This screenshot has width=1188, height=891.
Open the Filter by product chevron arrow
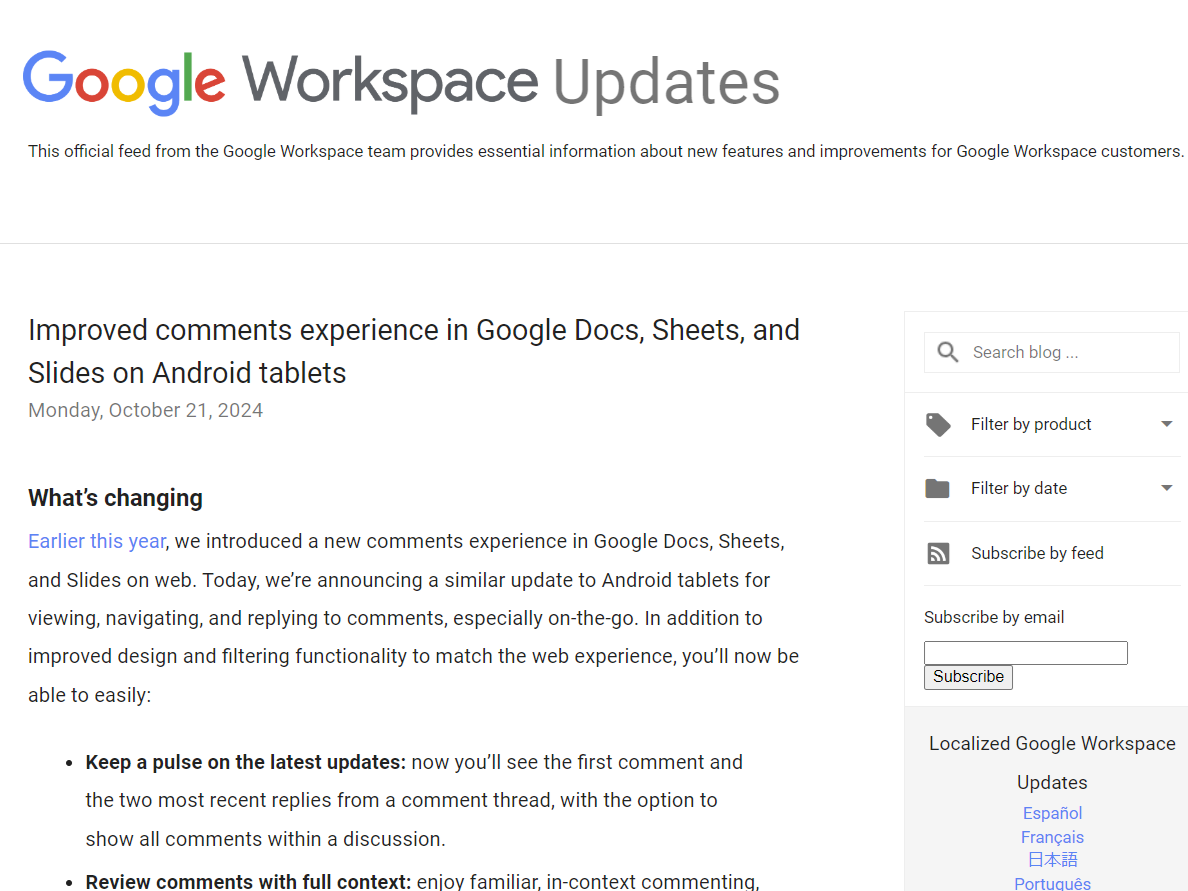pyautogui.click(x=1166, y=424)
